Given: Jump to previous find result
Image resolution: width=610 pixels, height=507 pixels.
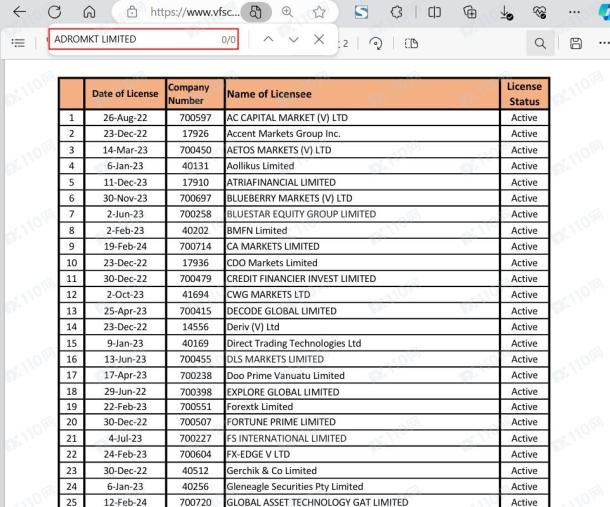Looking at the screenshot, I should tap(268, 39).
